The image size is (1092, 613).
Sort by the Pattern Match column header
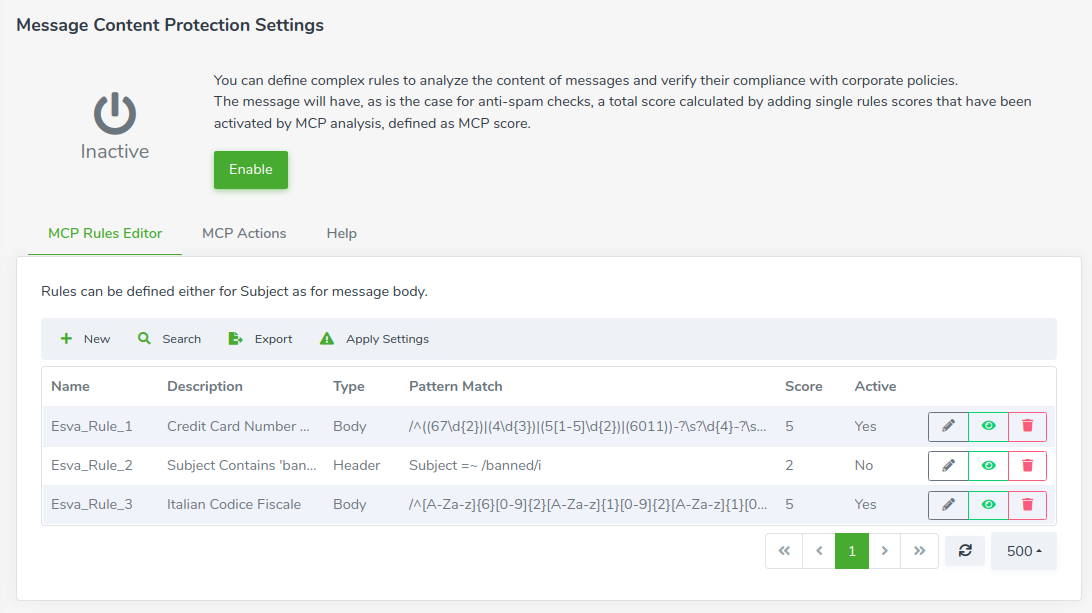(x=455, y=387)
